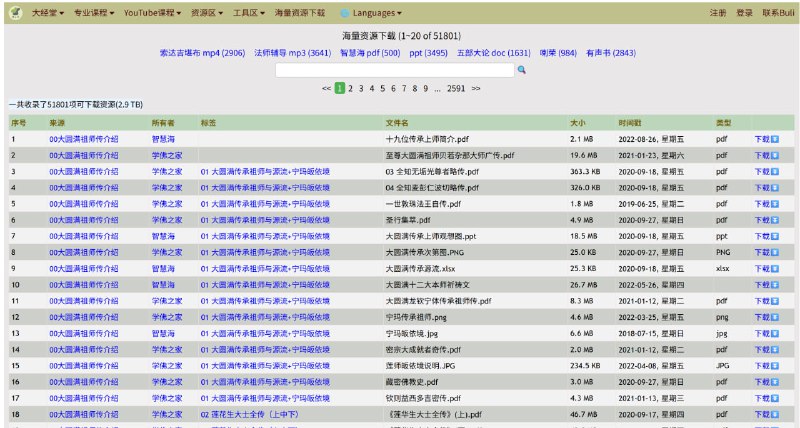800x428 pixels.
Task: Download 大圆满龙钦宁体传承祖师传.pdf
Action: point(766,301)
